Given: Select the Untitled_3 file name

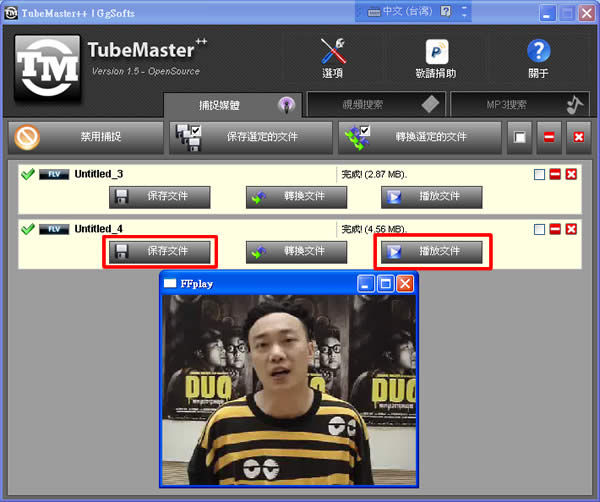Looking at the screenshot, I should click(99, 174).
